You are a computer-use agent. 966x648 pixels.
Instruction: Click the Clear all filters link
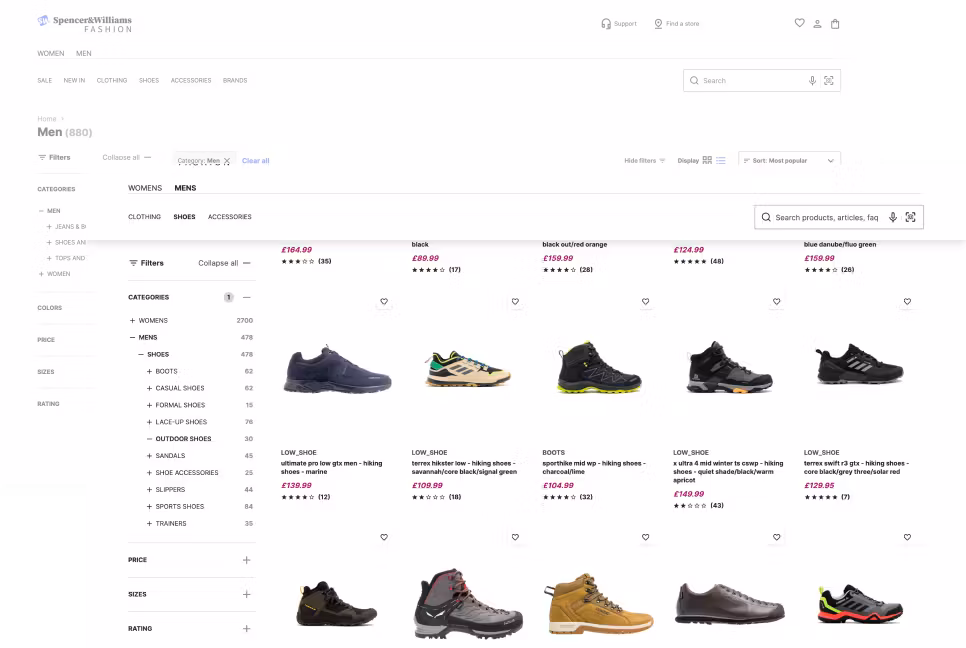[x=255, y=161]
